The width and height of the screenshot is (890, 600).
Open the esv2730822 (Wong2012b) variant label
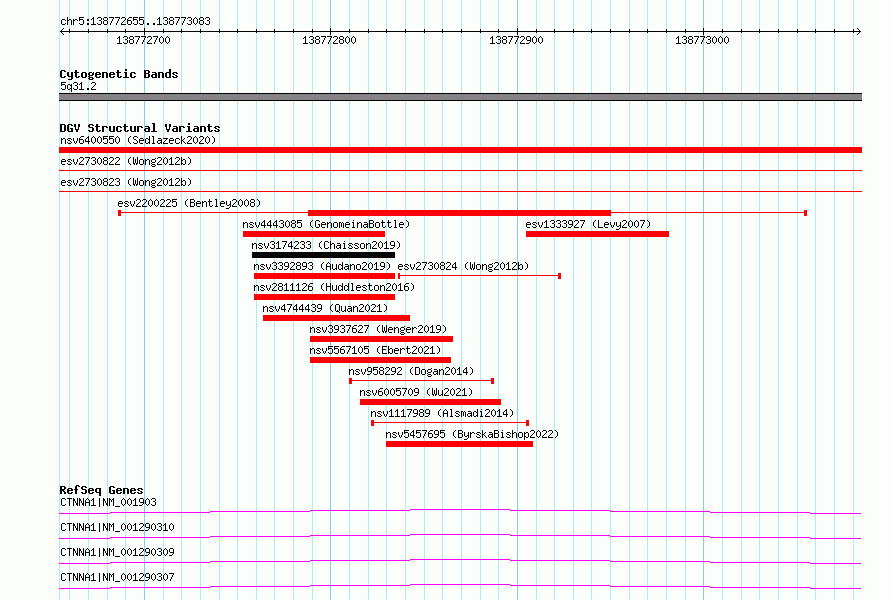[126, 161]
